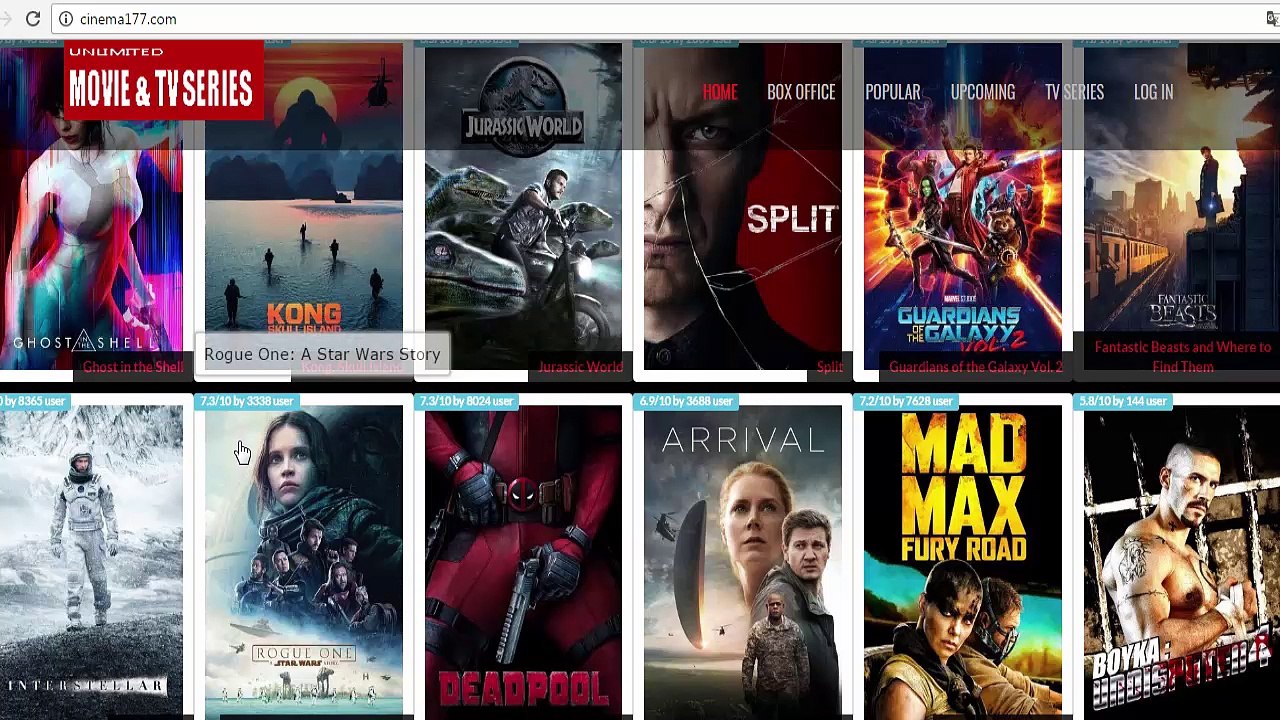This screenshot has width=1280, height=720.
Task: Select the Interstellar poster
Action: (91, 563)
